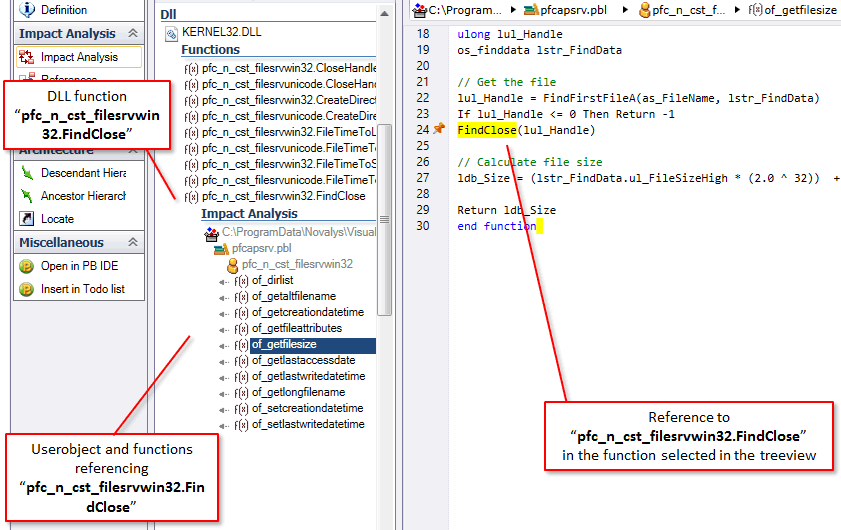Collapse the Impact Analysis sidebar section
Screen dimensions: 841x530
[x=132, y=34]
